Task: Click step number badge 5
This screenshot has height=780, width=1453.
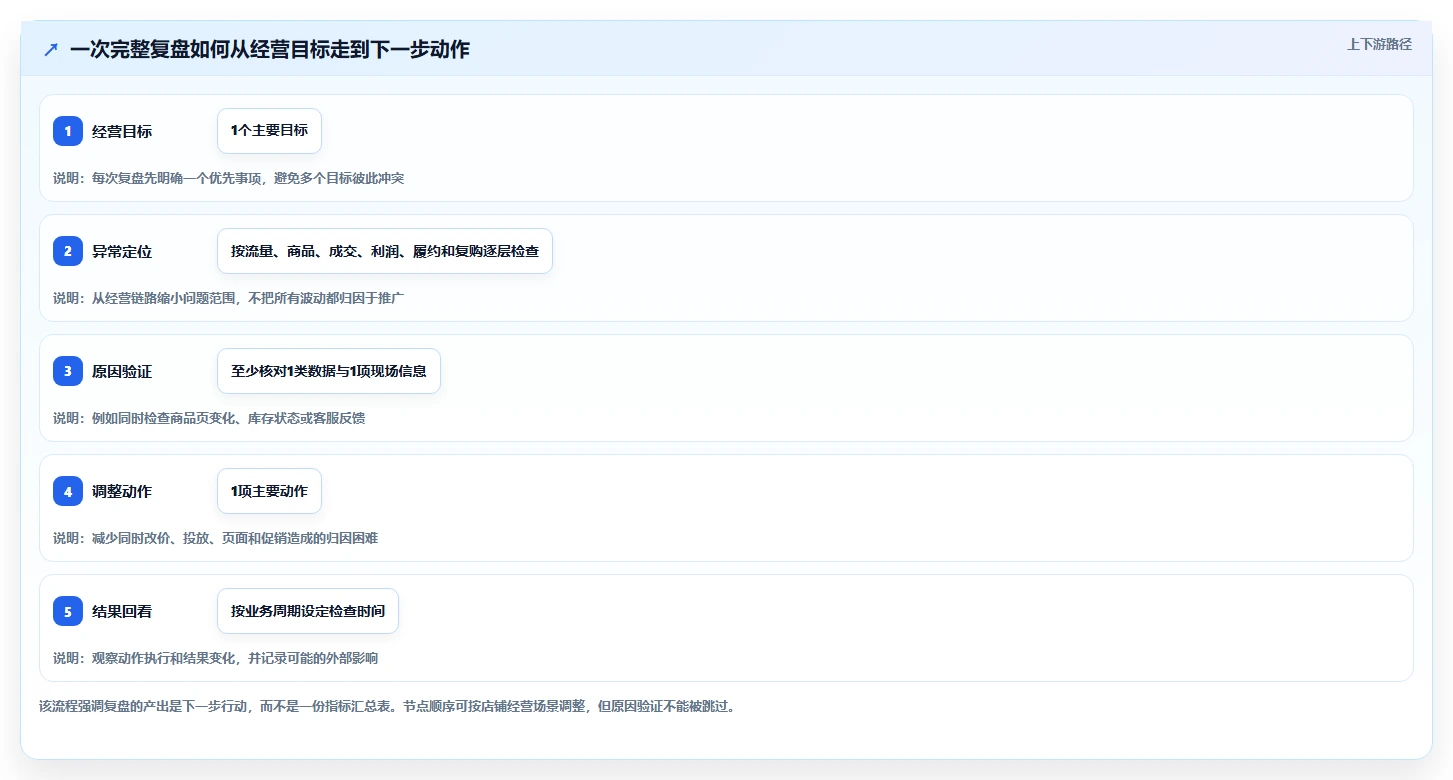Action: point(68,611)
